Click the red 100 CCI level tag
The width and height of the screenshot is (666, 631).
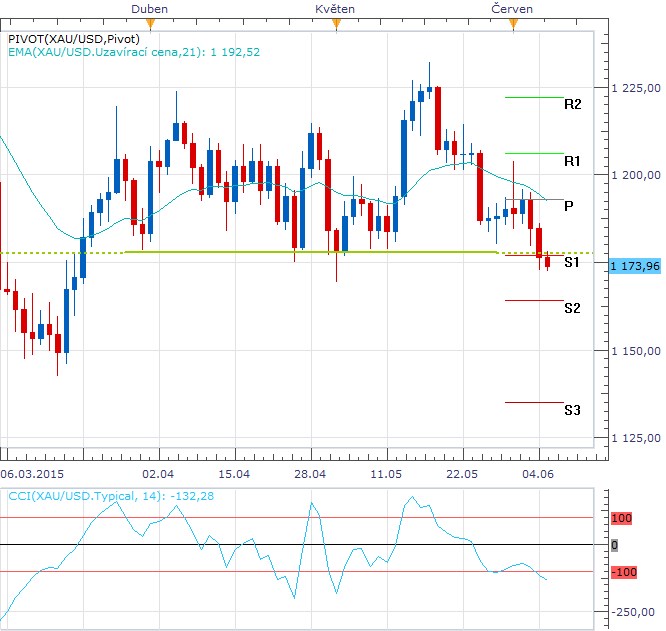click(x=621, y=518)
